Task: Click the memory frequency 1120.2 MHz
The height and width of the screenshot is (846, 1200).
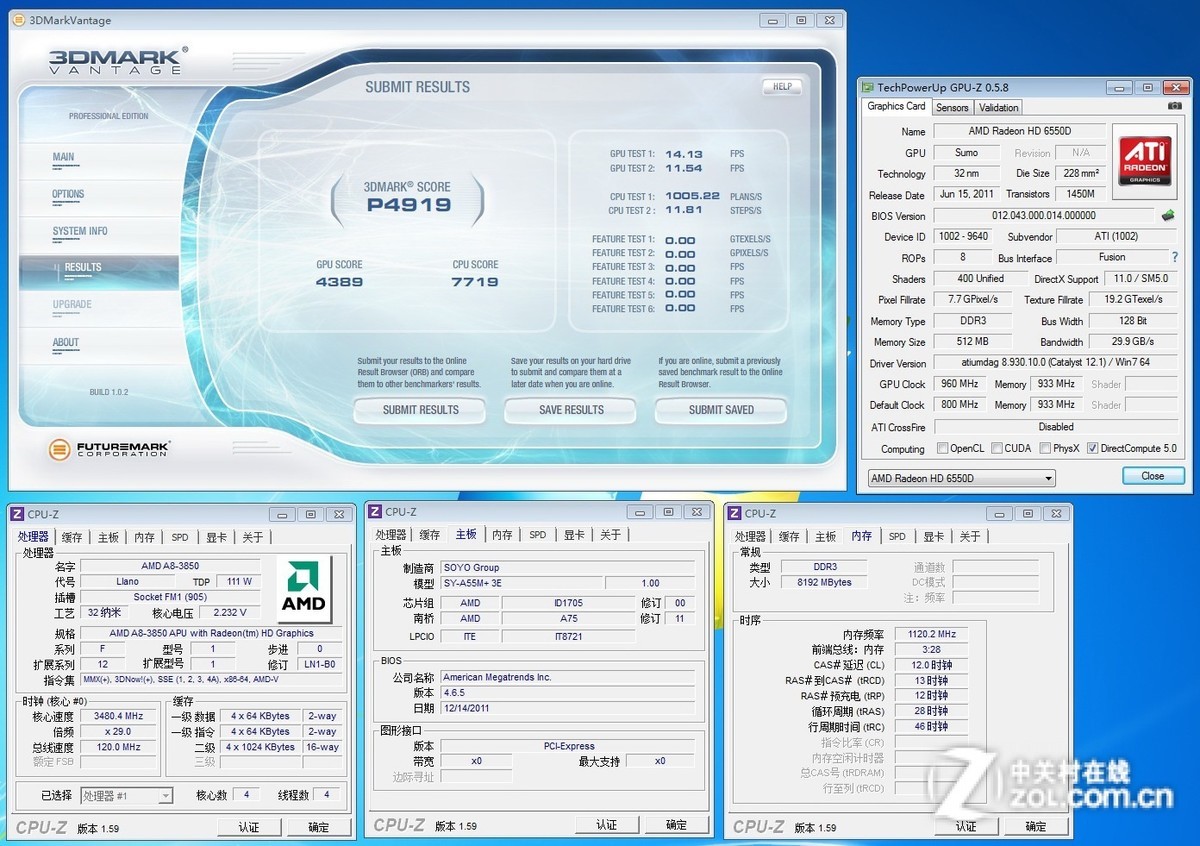Action: [932, 634]
